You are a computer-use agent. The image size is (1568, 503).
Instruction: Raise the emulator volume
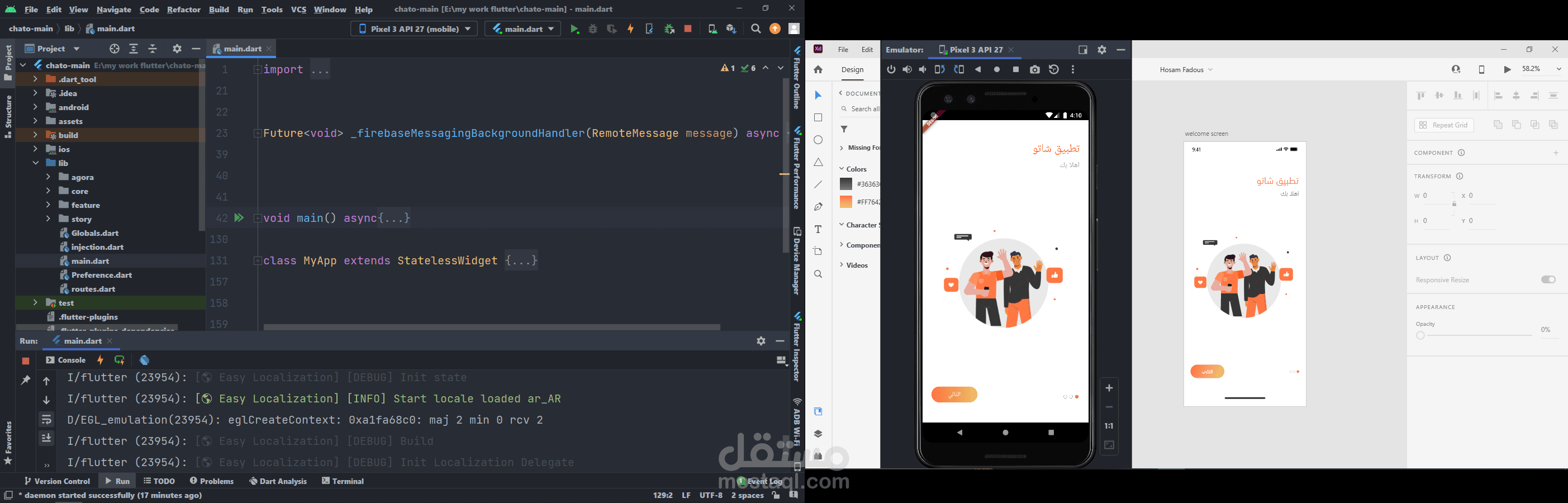click(x=907, y=69)
